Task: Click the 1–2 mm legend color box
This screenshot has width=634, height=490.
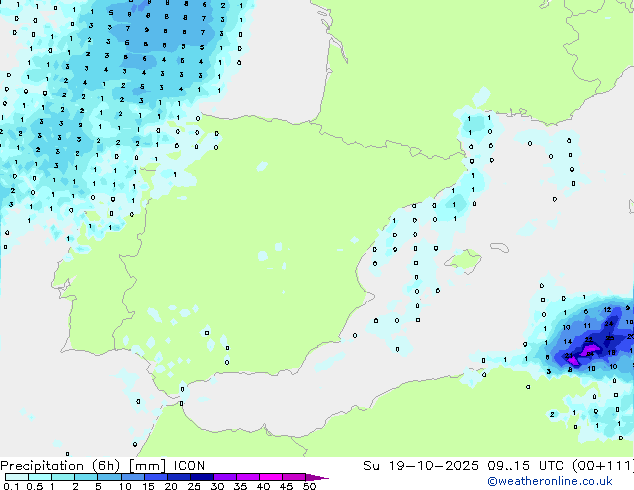Action: pyautogui.click(x=63, y=477)
